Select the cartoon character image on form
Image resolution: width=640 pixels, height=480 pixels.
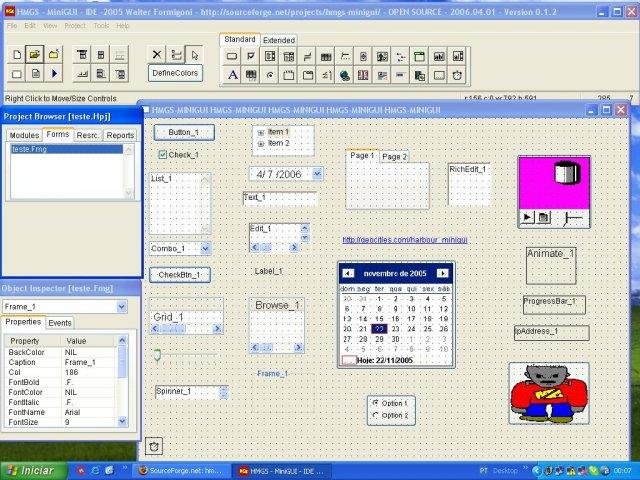pos(549,393)
